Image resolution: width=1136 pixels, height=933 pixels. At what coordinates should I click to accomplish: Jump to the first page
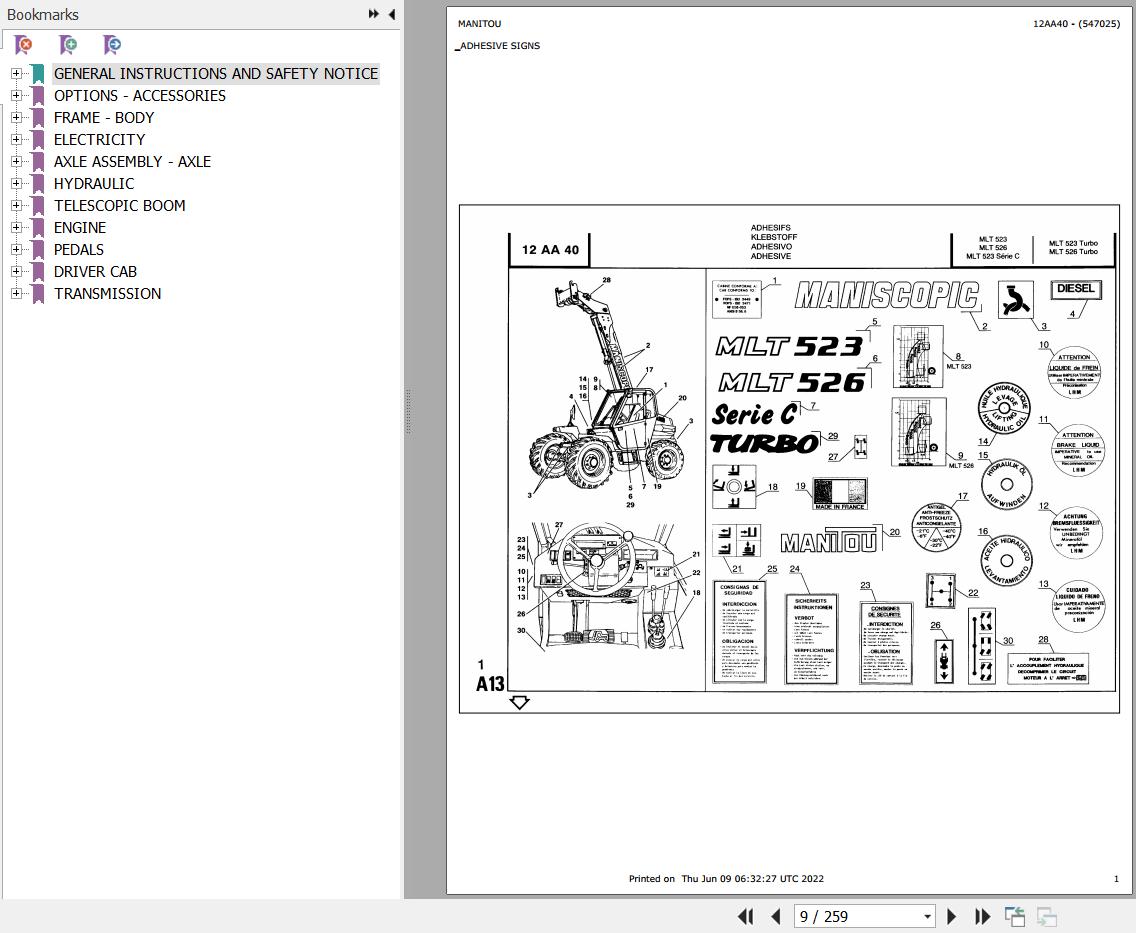(746, 916)
